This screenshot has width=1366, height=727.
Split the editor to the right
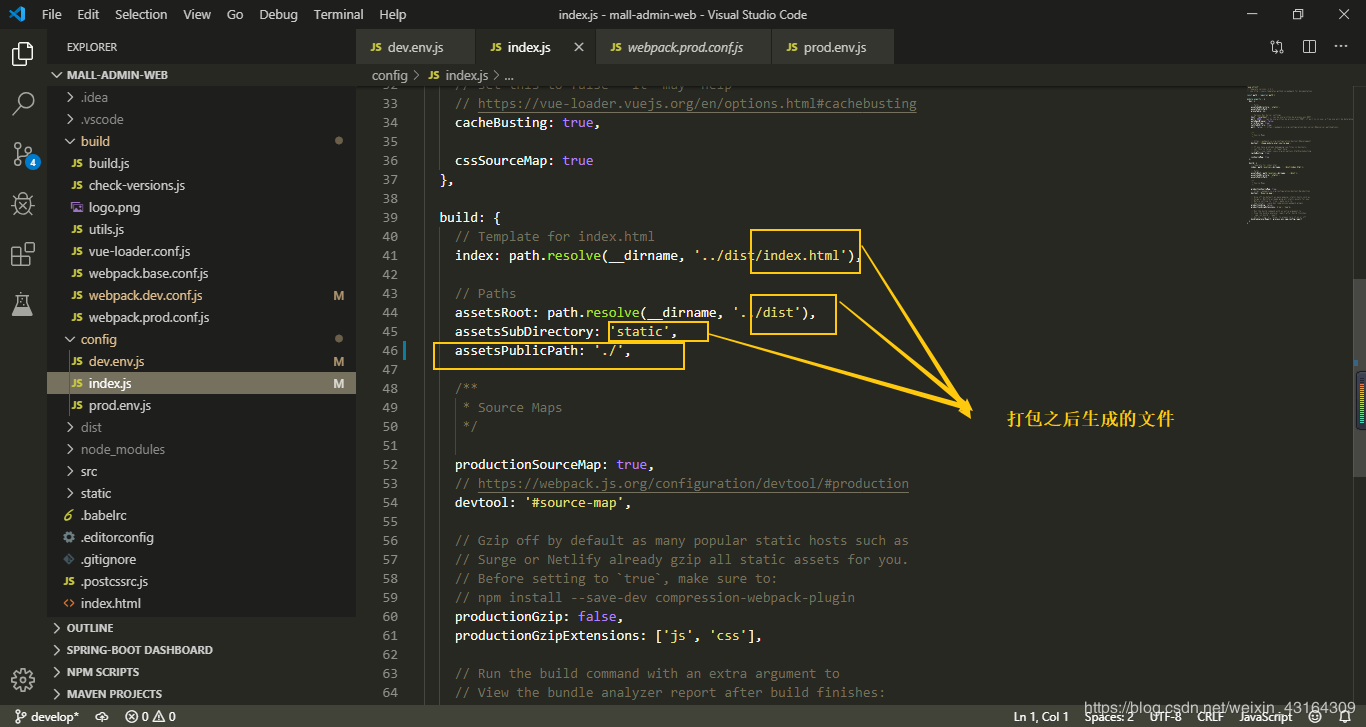click(1309, 47)
